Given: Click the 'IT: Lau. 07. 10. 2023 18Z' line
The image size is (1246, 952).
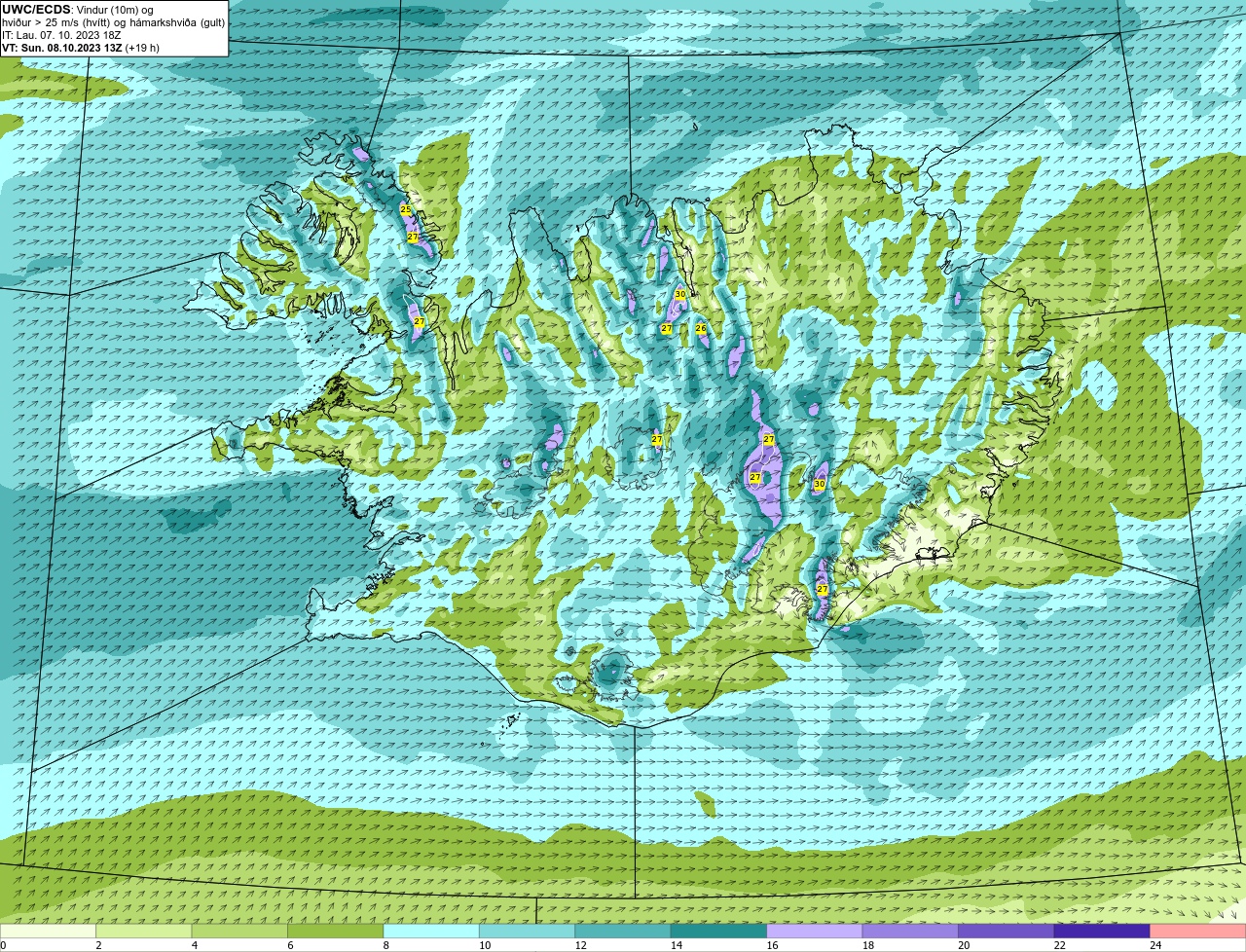Looking at the screenshot, I should (61, 35).
